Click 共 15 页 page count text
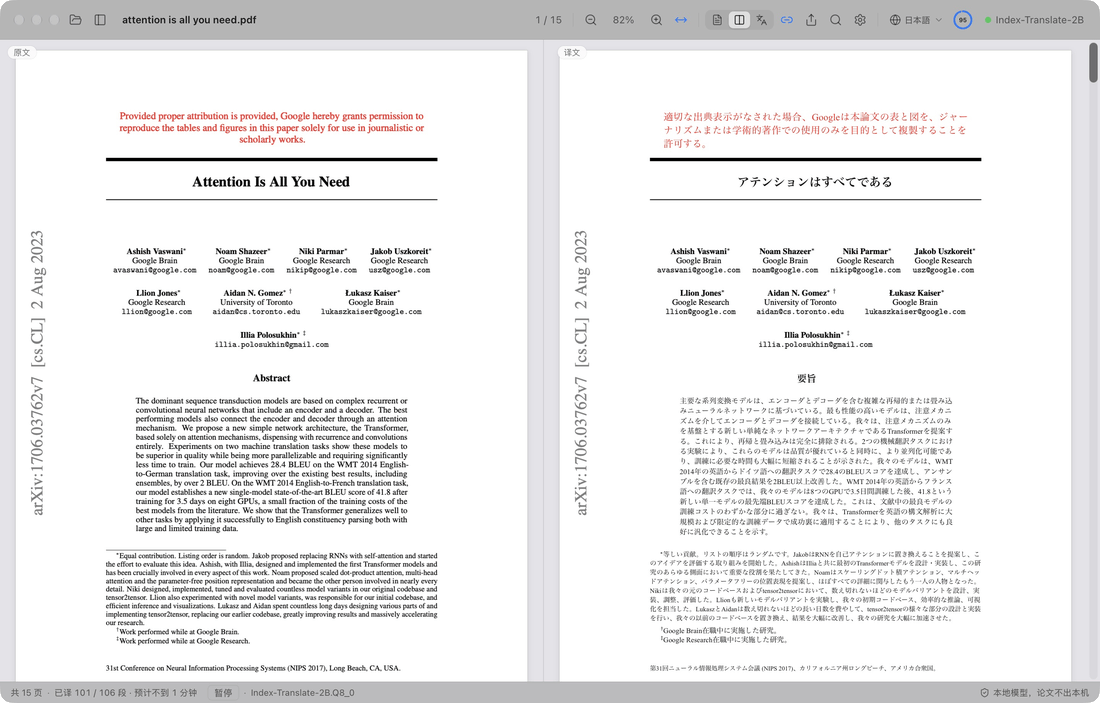Screen dimensions: 1100x703 [x=27, y=692]
